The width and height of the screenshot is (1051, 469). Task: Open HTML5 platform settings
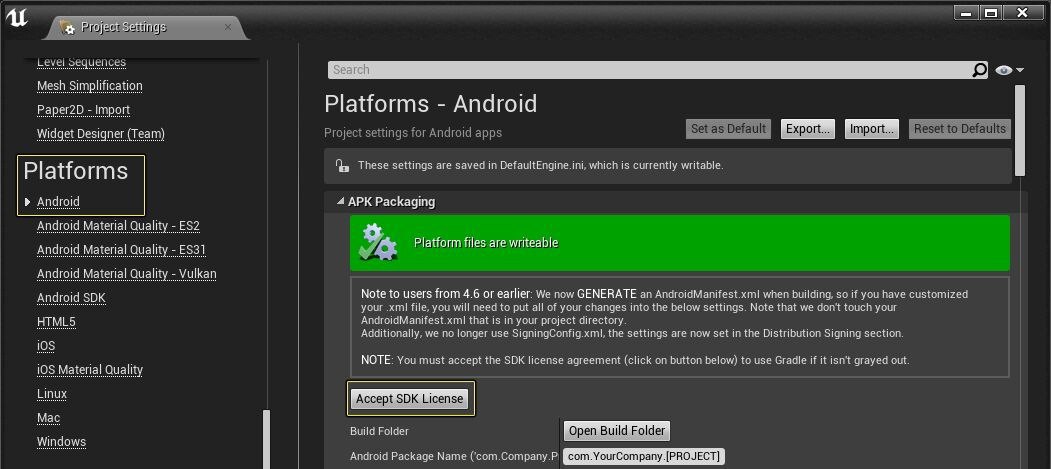(56, 322)
